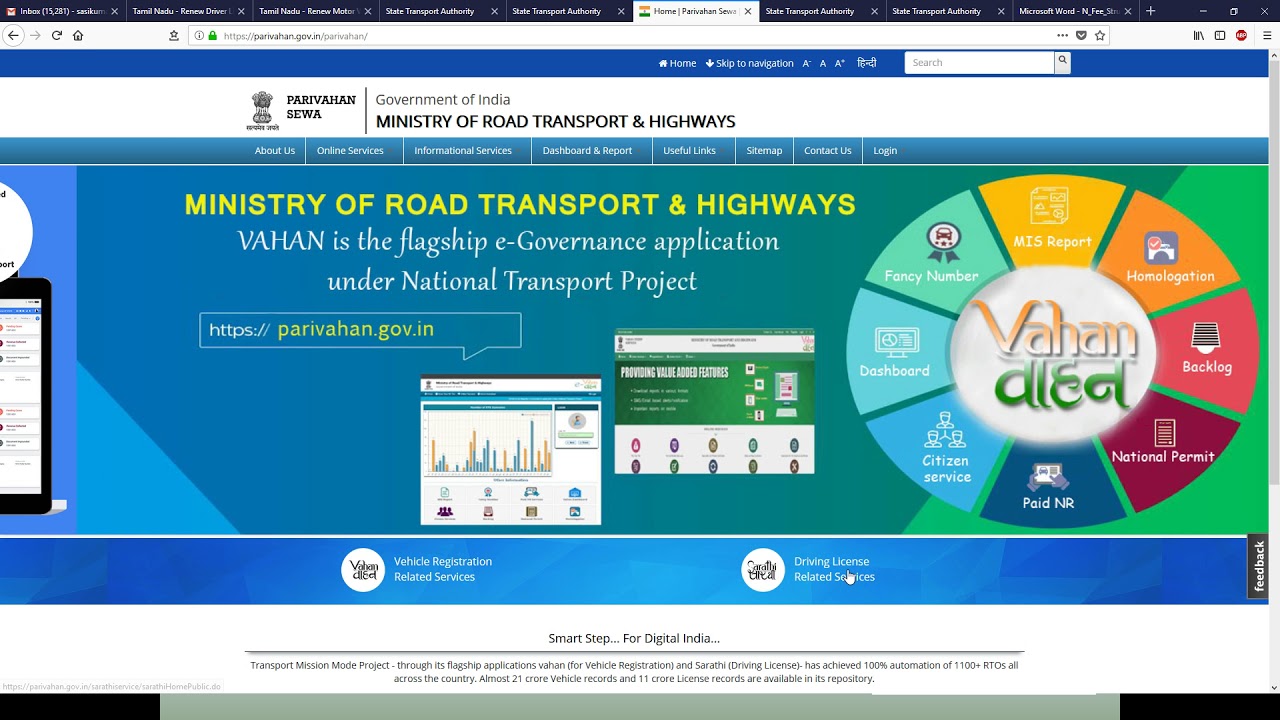Click the National Permit segment icon
The width and height of the screenshot is (1280, 720).
pyautogui.click(x=1165, y=432)
